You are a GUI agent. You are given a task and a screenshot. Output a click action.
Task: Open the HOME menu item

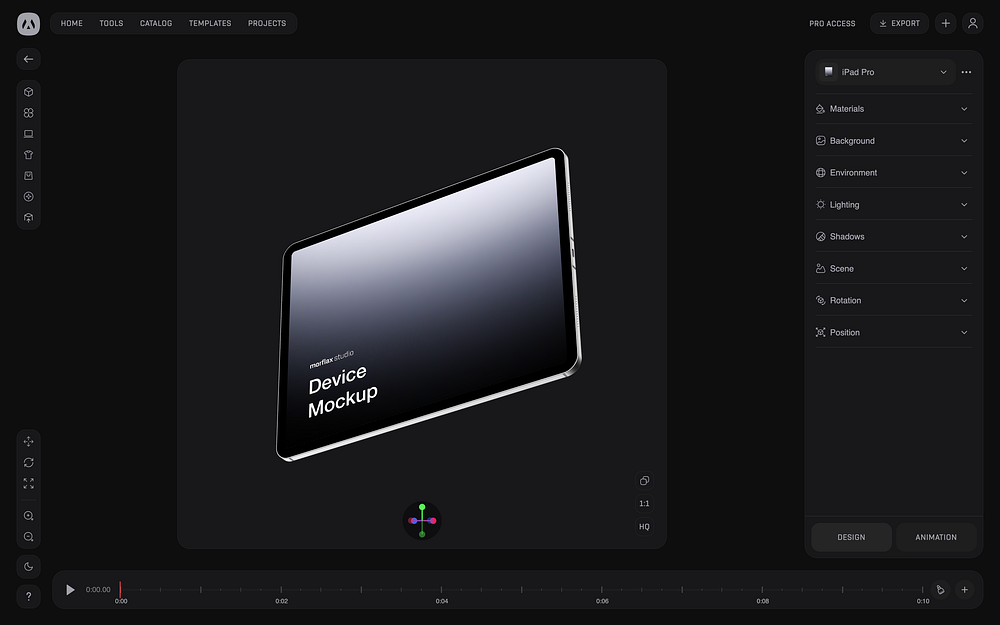[x=71, y=23]
